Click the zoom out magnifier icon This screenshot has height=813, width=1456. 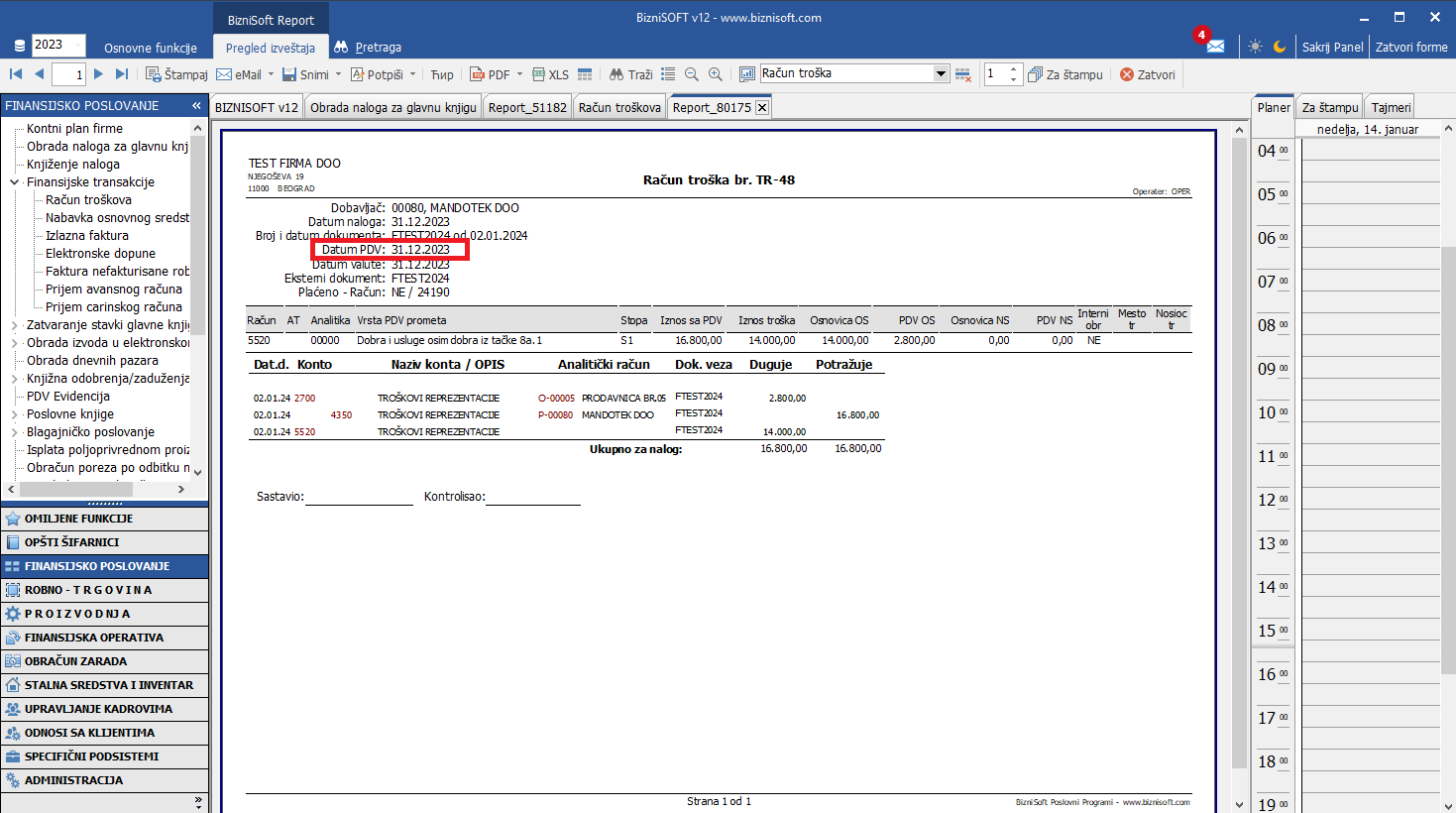click(x=692, y=74)
